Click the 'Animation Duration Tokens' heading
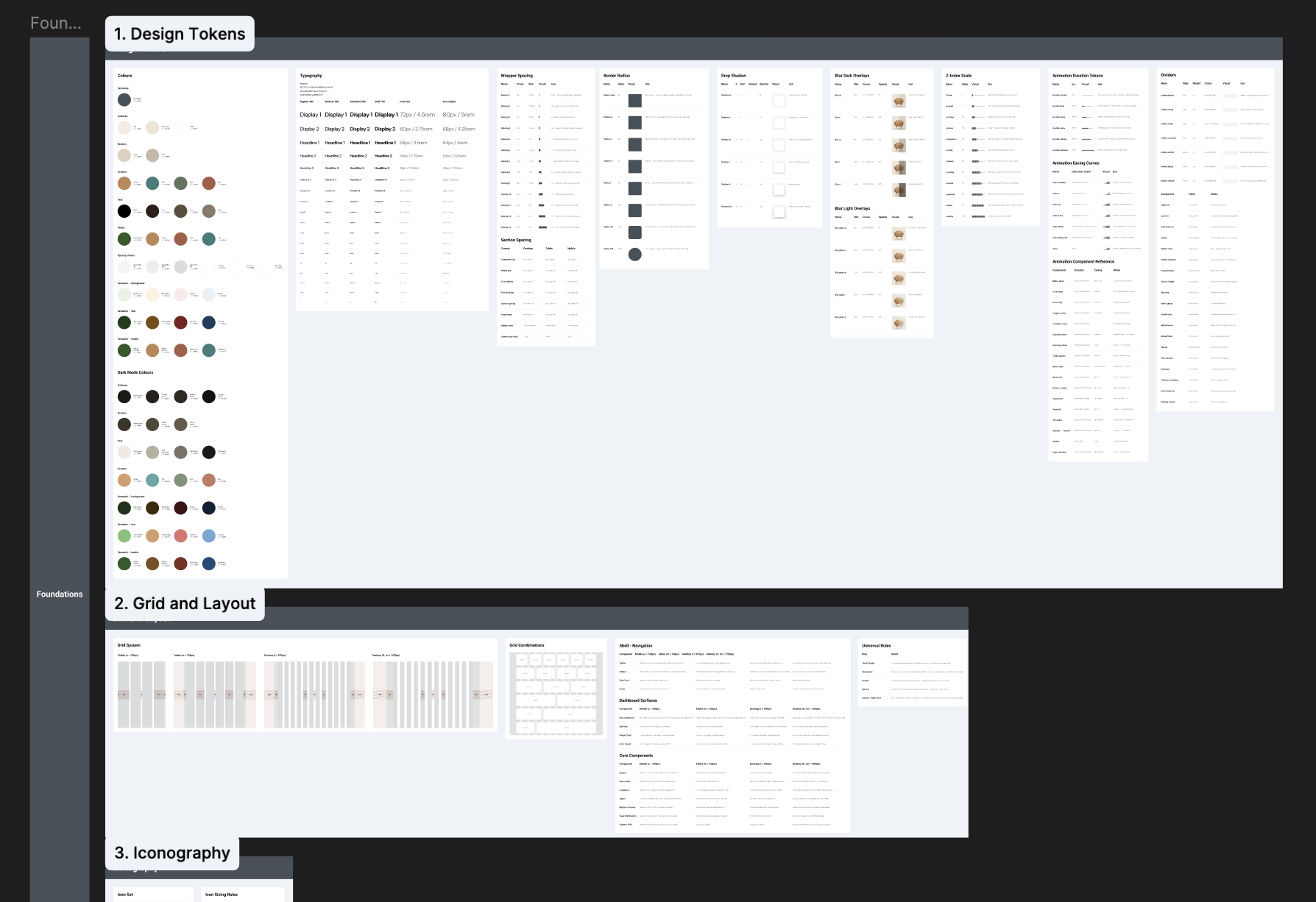 click(1078, 76)
